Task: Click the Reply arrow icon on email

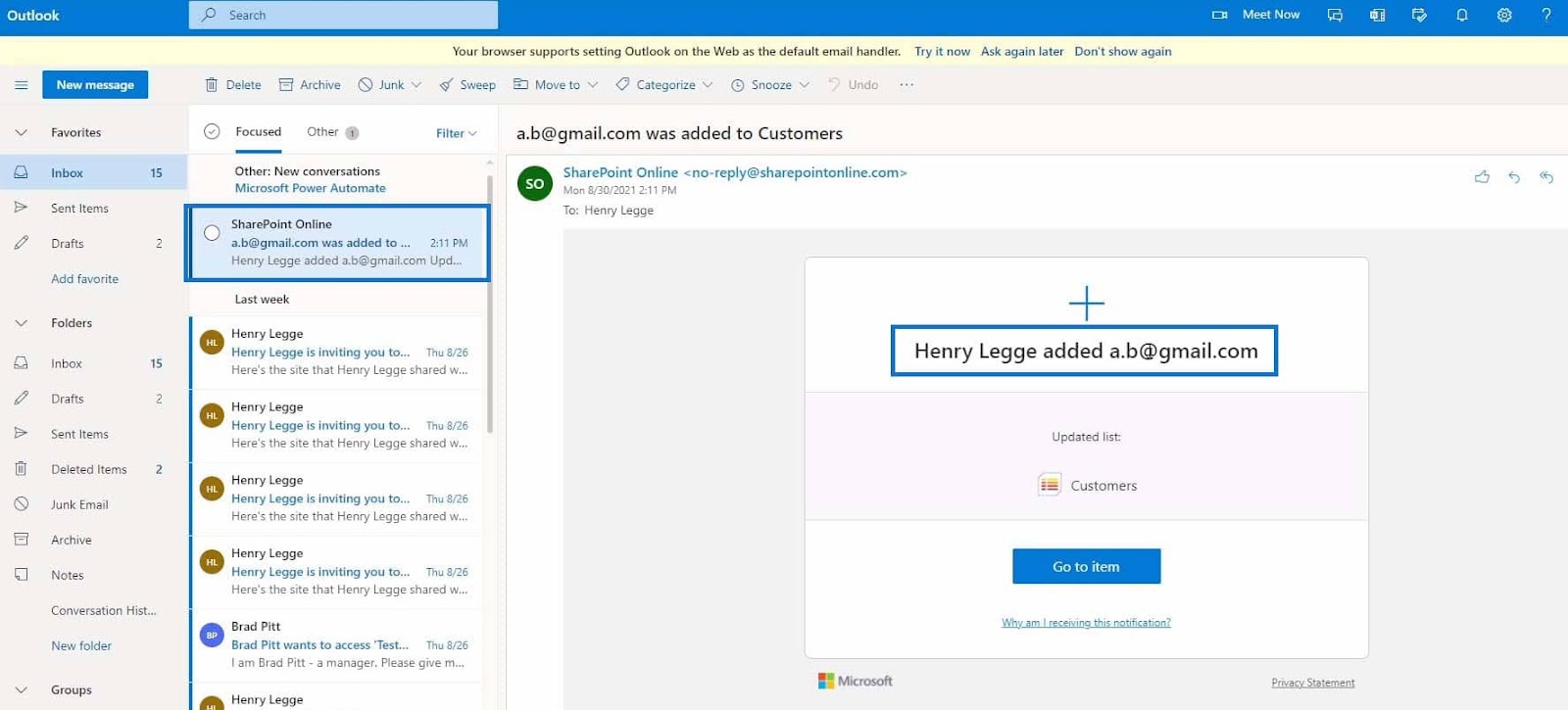Action: pyautogui.click(x=1514, y=177)
